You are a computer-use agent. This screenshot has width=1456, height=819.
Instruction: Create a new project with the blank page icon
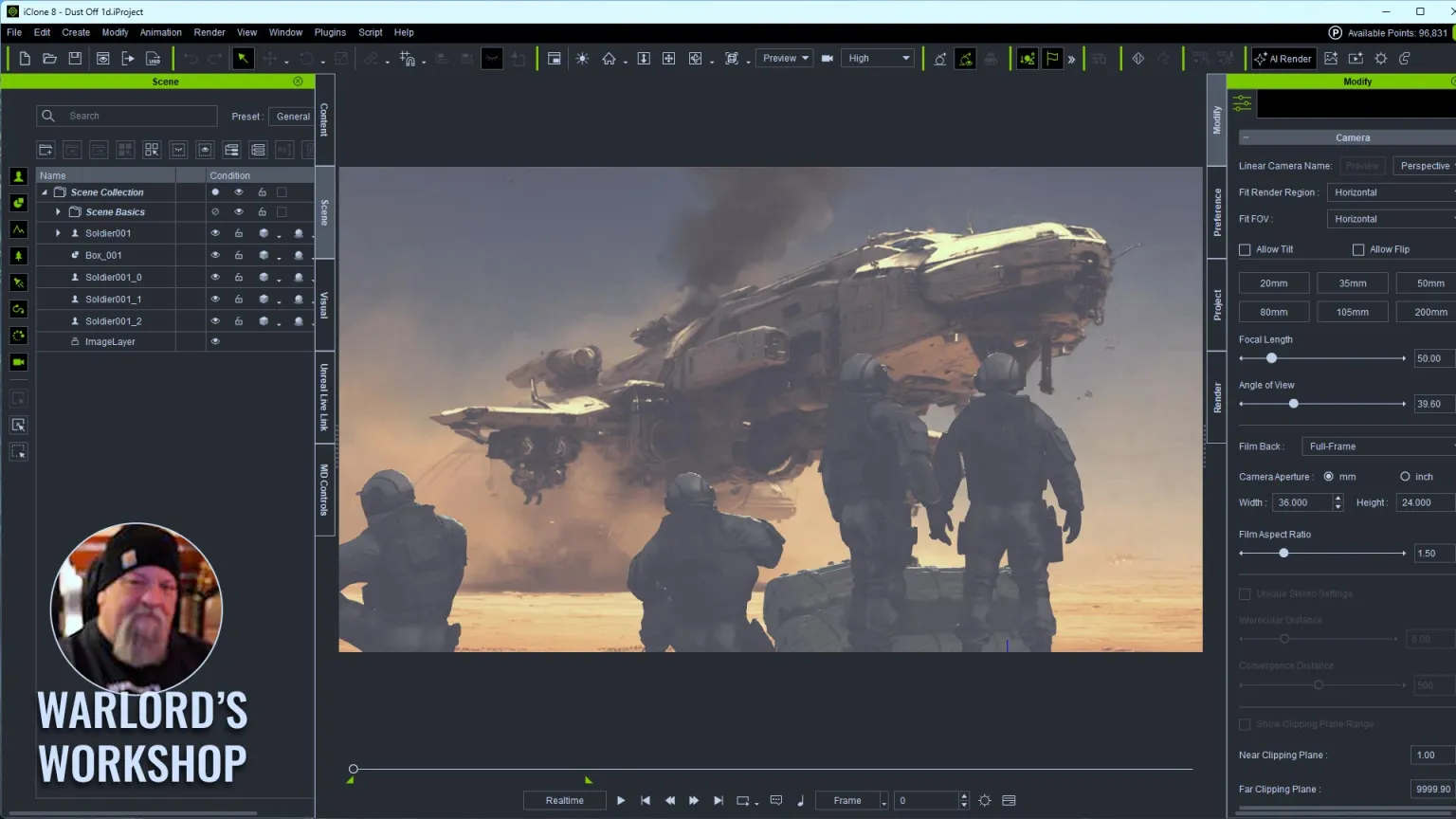coord(25,59)
